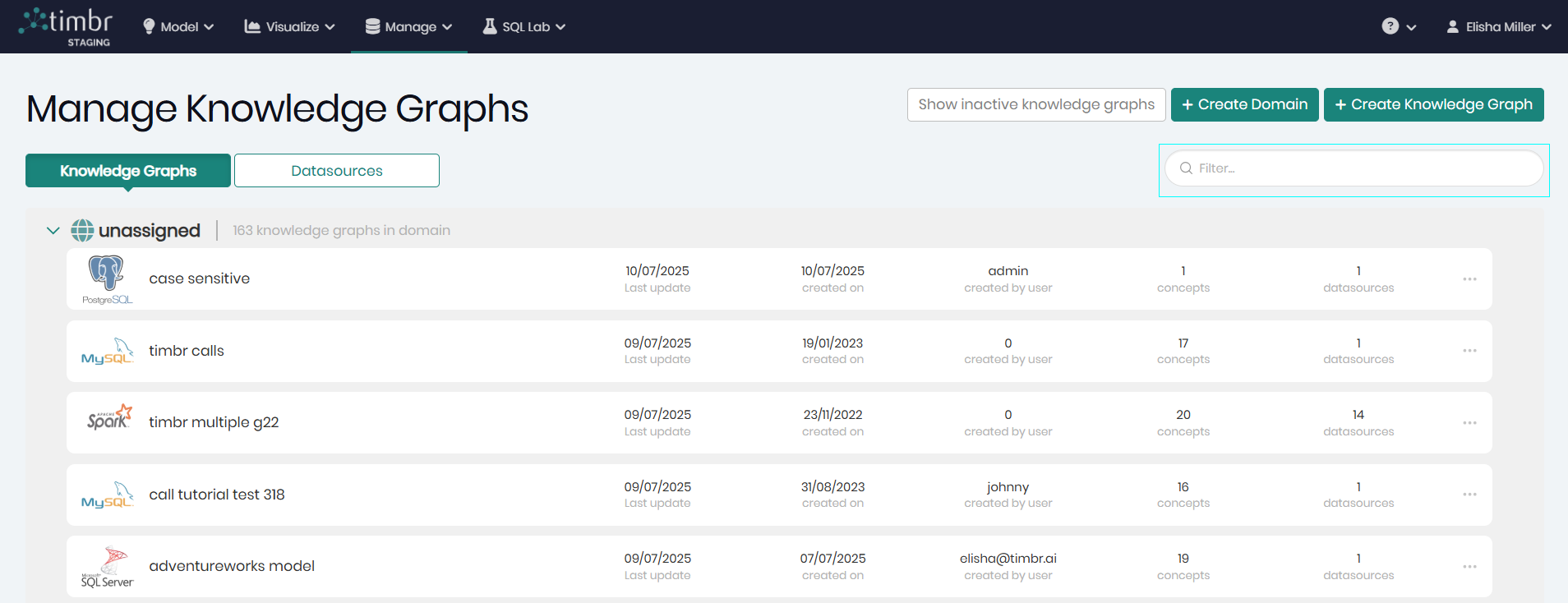Collapse the unassigned domain chevron
Screen dimensions: 1568x603
click(53, 231)
